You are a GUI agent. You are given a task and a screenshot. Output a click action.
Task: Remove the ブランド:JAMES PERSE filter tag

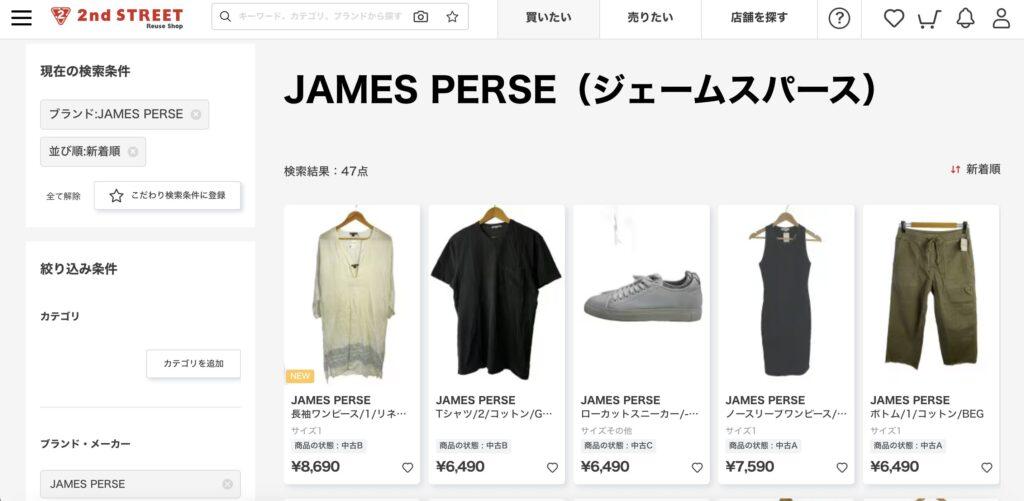tap(196, 114)
